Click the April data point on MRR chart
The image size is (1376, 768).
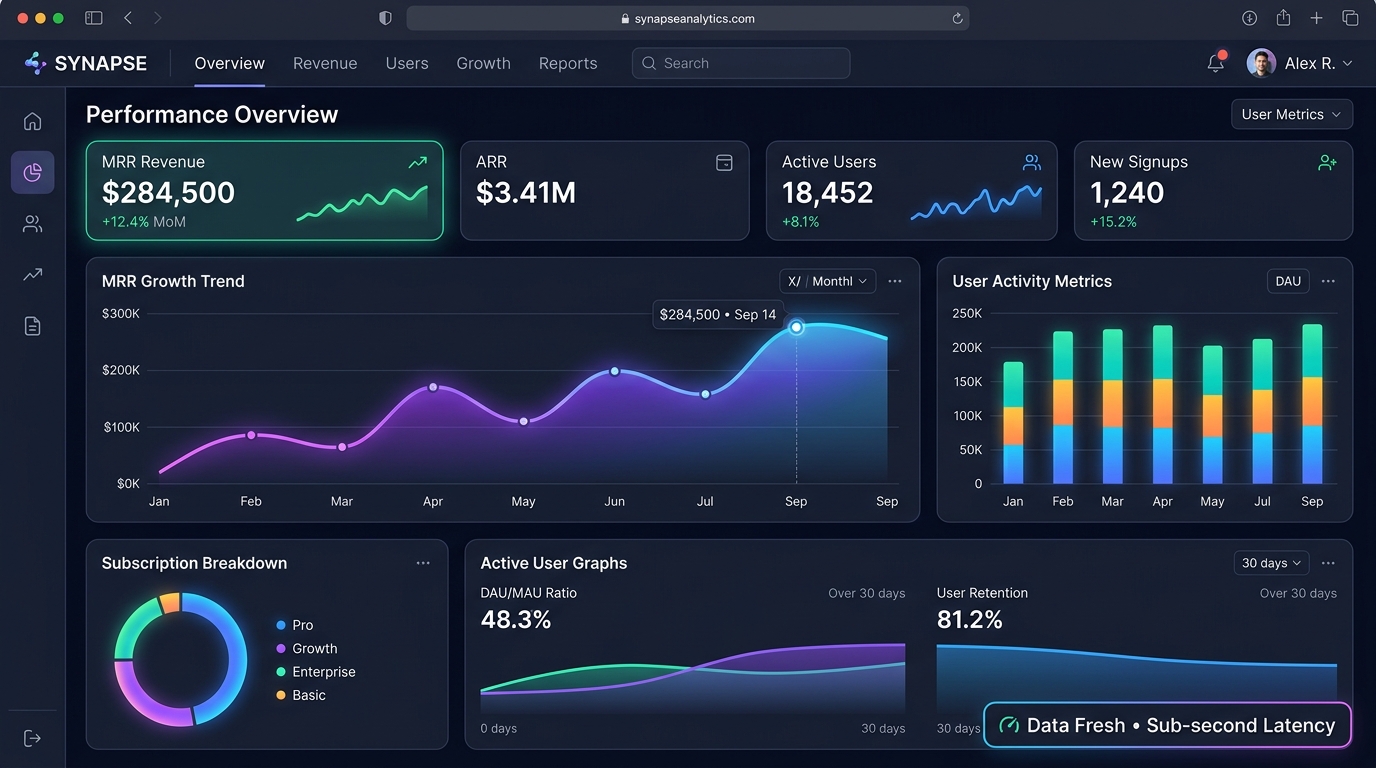coord(433,387)
